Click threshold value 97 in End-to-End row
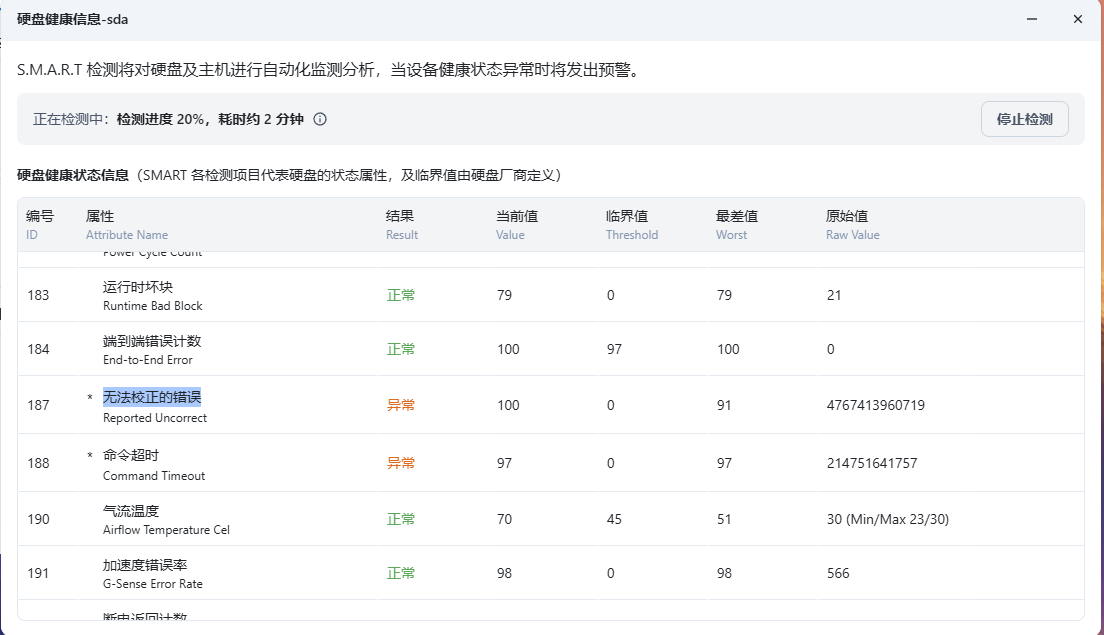This screenshot has height=635, width=1104. pyautogui.click(x=614, y=349)
